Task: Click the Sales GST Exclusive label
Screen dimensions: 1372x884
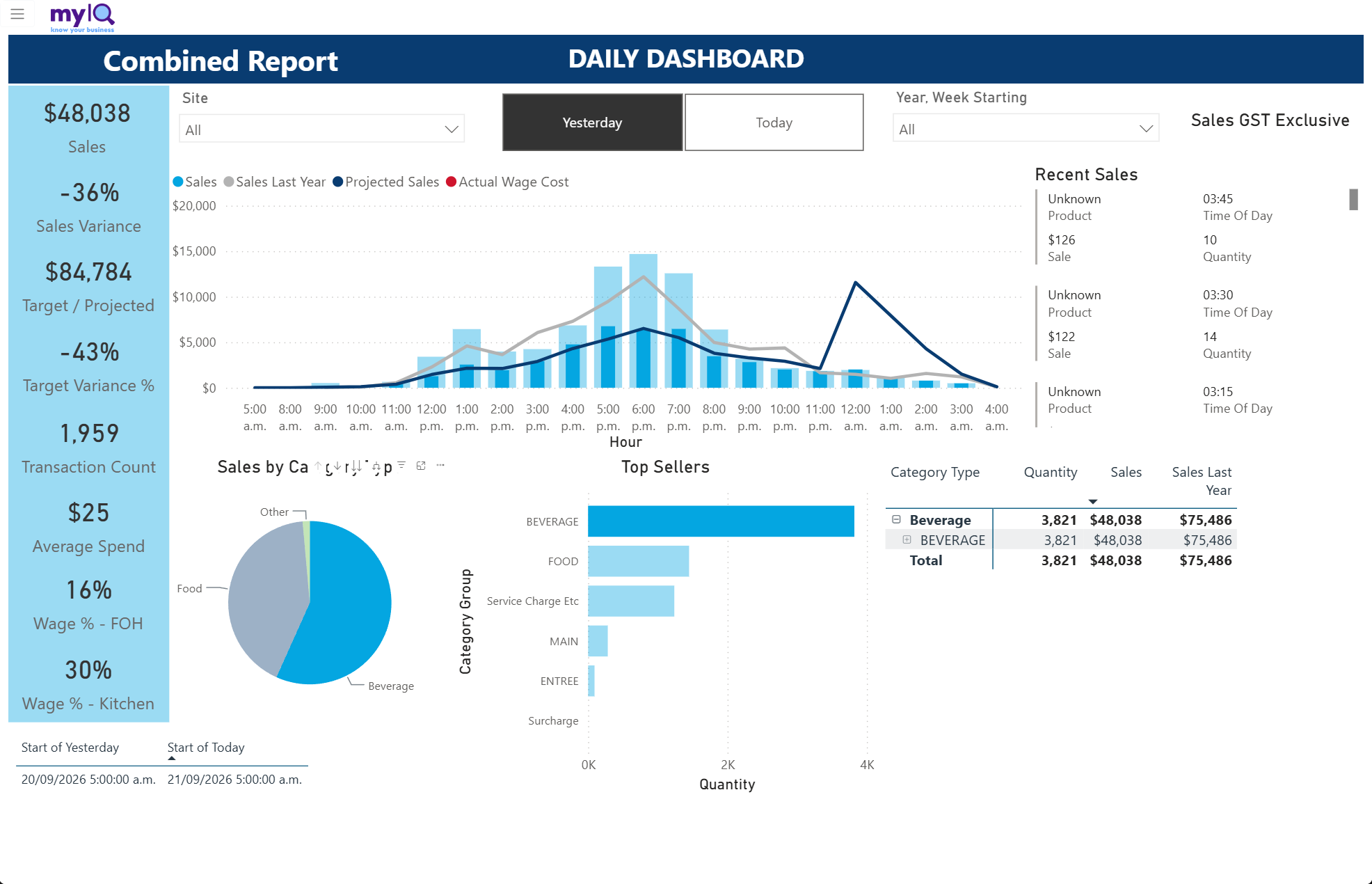Action: point(1270,120)
